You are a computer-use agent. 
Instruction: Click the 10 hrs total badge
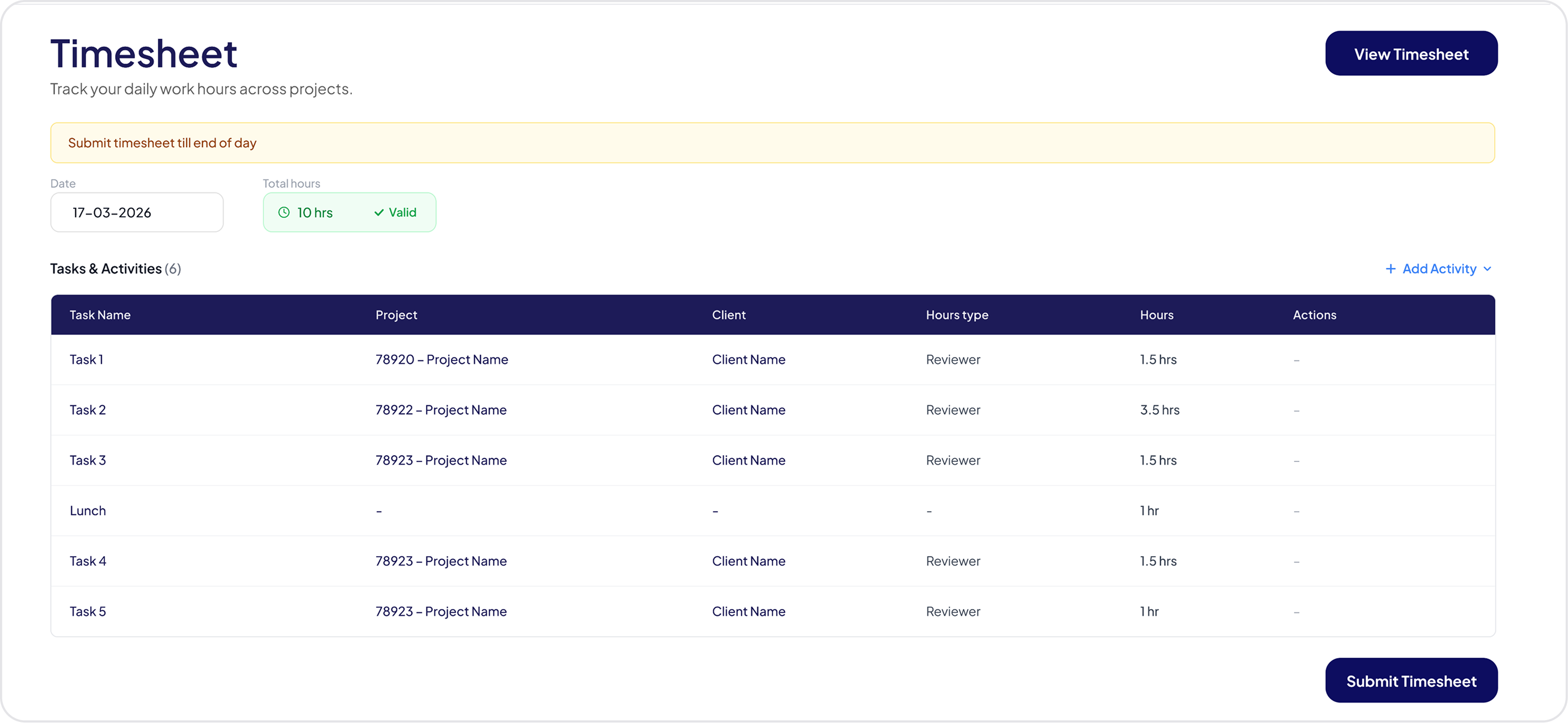(x=315, y=213)
